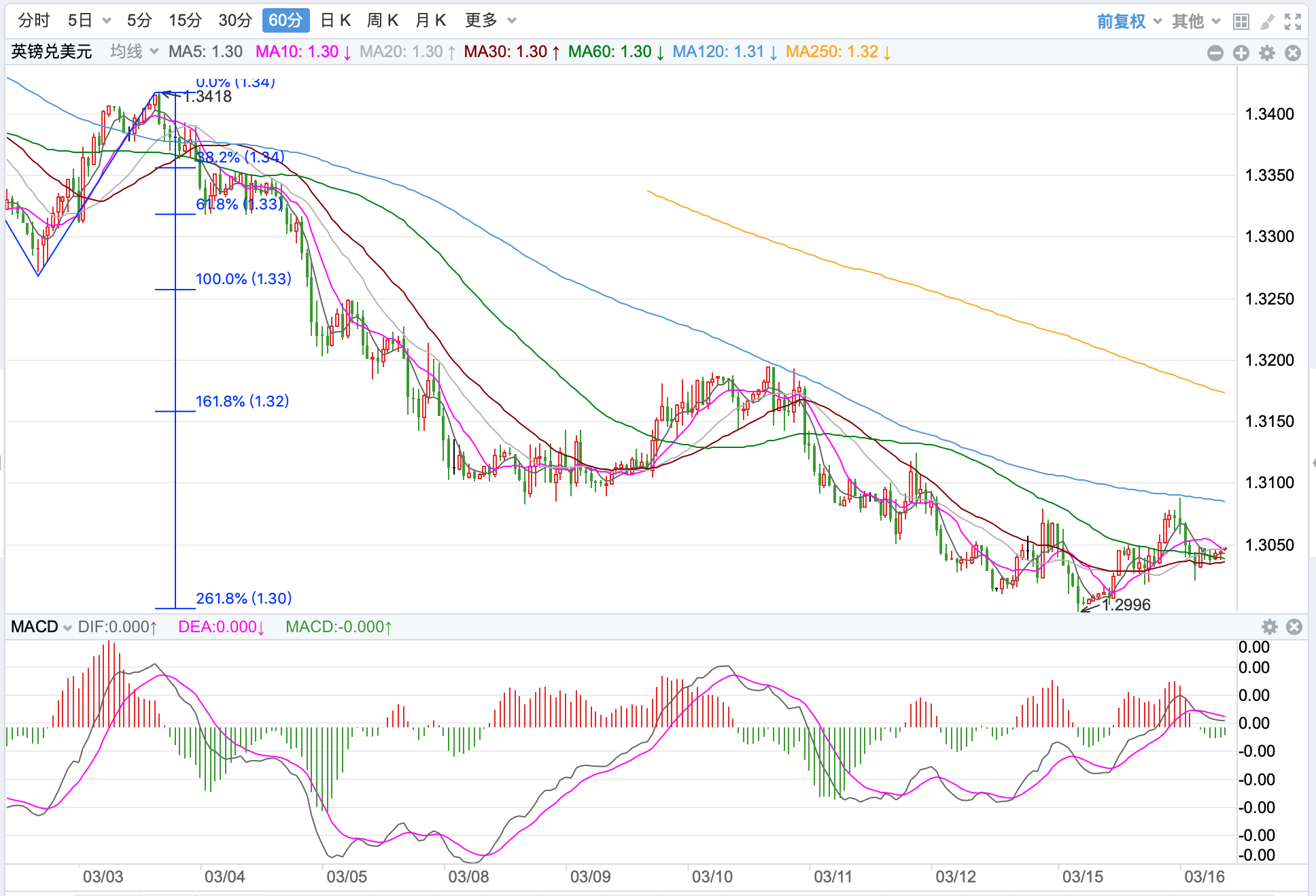Open the 其他 dropdown menu
Image resolution: width=1316 pixels, height=896 pixels.
tap(1196, 22)
